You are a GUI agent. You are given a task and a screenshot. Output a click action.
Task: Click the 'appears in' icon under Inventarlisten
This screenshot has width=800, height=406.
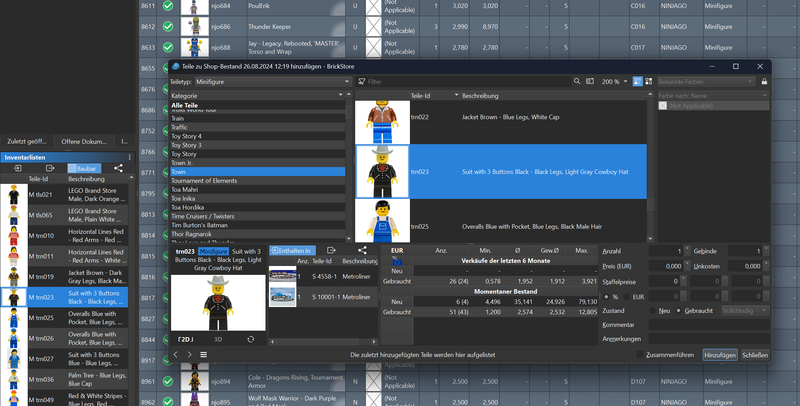[x=18, y=168]
